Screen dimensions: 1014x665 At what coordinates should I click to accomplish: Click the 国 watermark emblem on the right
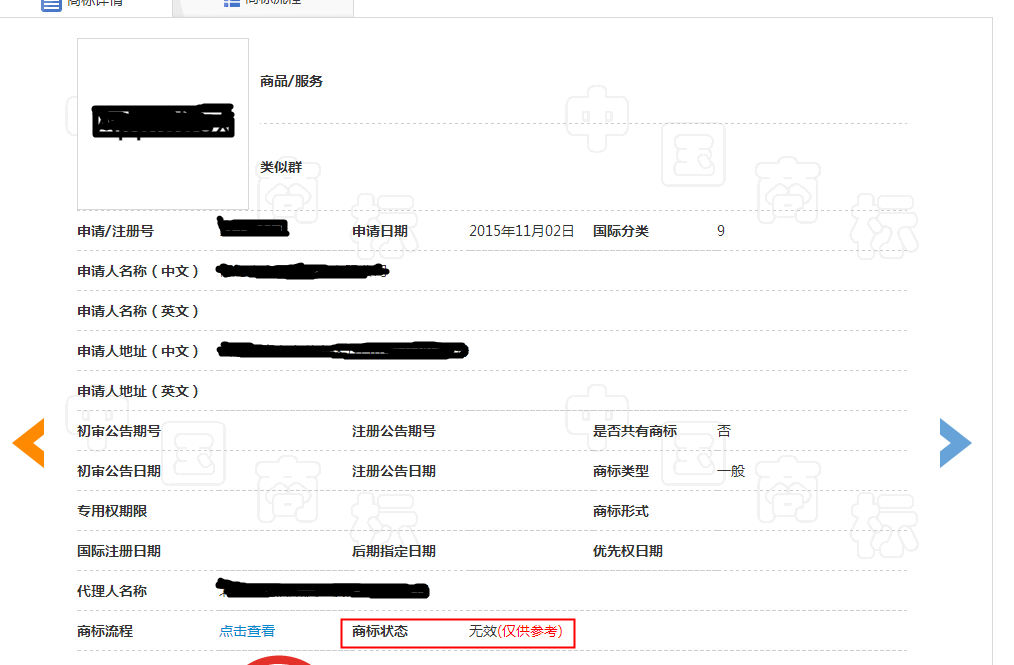click(x=693, y=157)
